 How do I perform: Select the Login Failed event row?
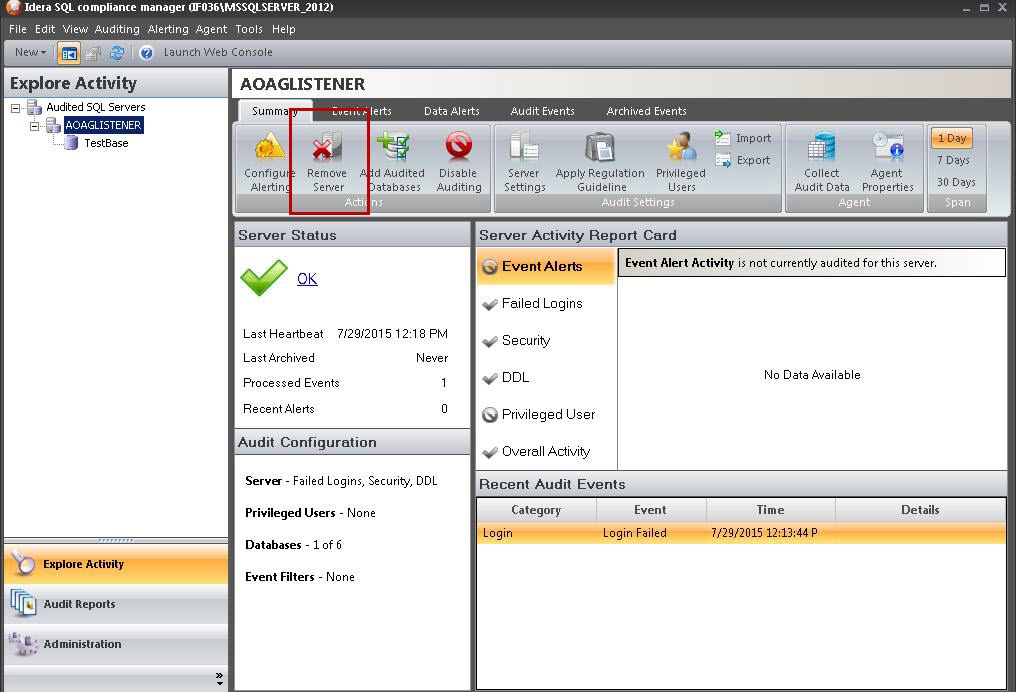[741, 533]
